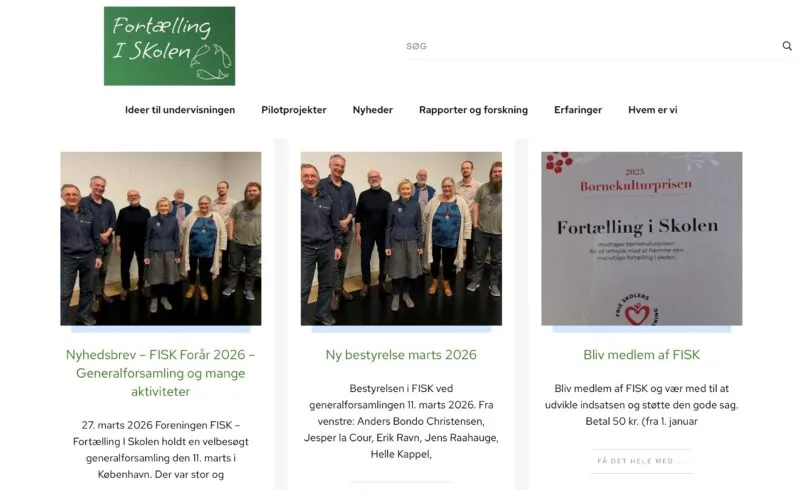The image size is (811, 490).
Task: Open the Ny bestyrelse marts 2026 title
Action: pos(401,355)
